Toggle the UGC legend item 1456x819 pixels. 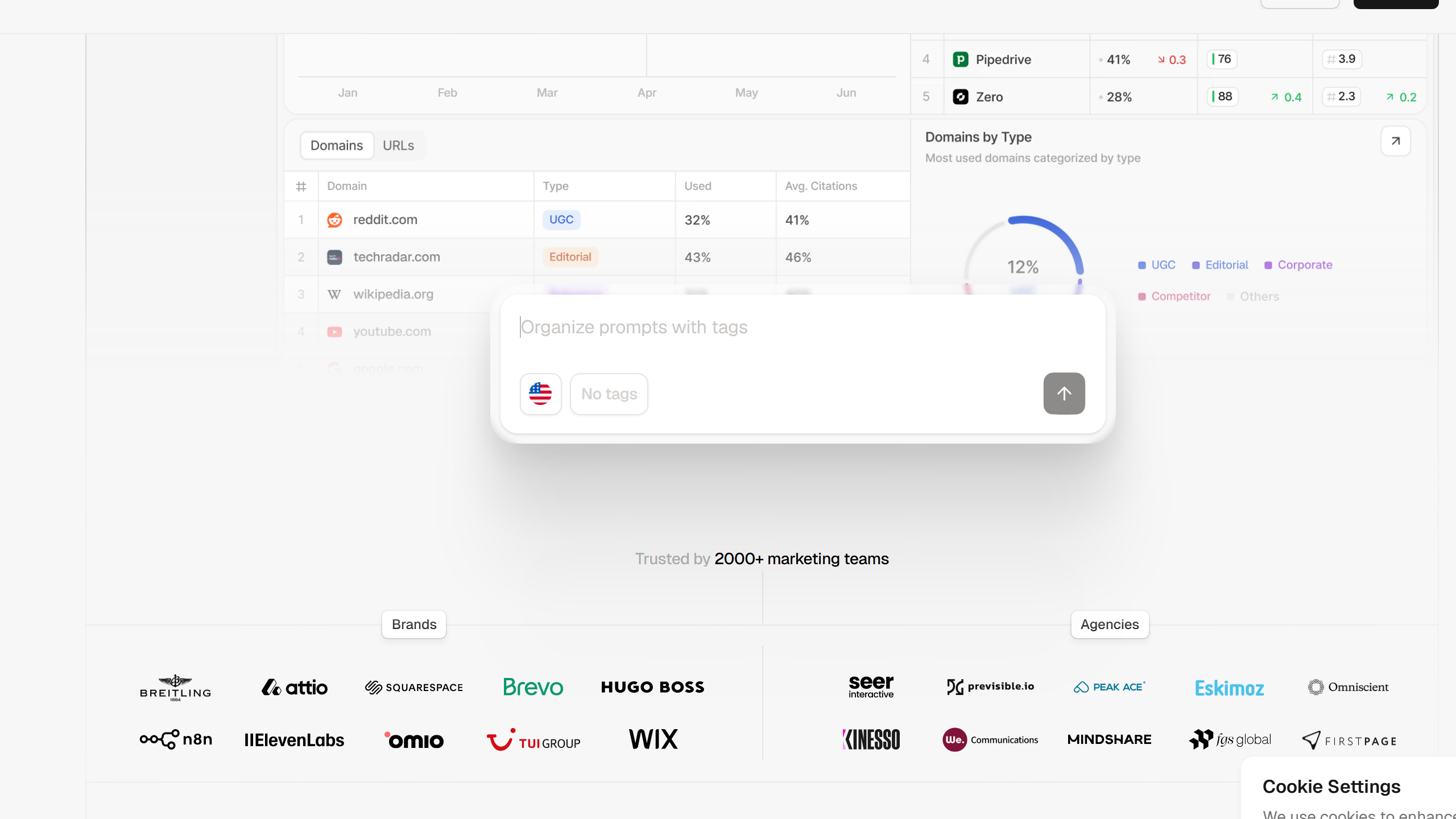1156,265
